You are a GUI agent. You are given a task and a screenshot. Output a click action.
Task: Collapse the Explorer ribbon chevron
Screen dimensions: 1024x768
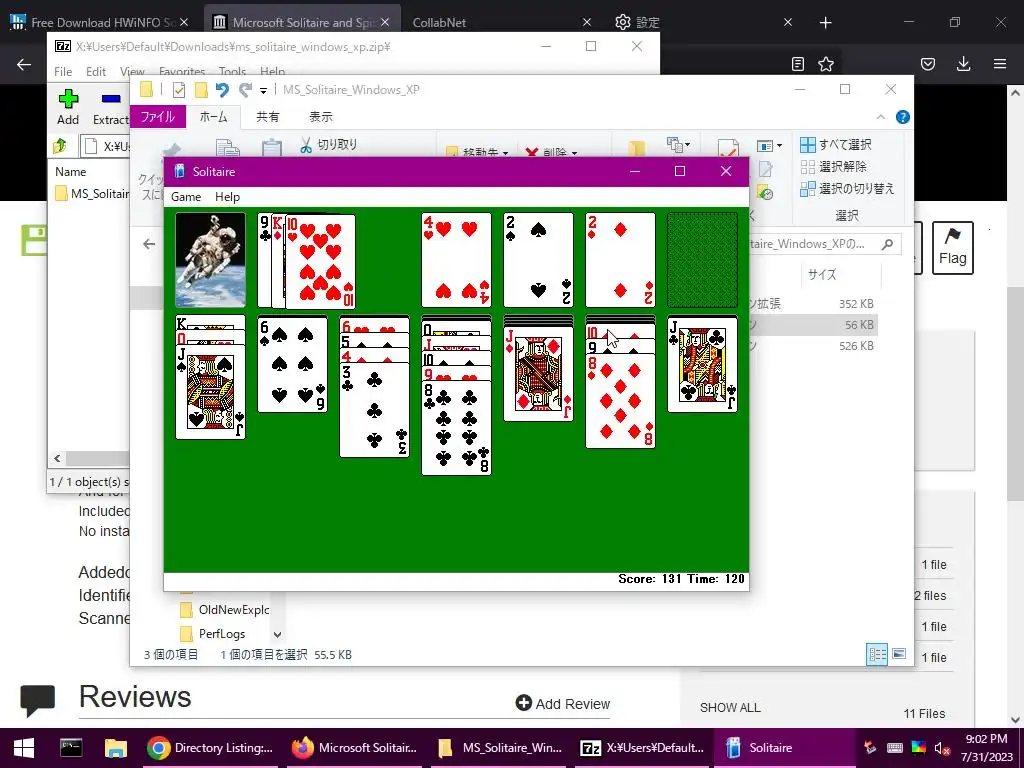881,117
